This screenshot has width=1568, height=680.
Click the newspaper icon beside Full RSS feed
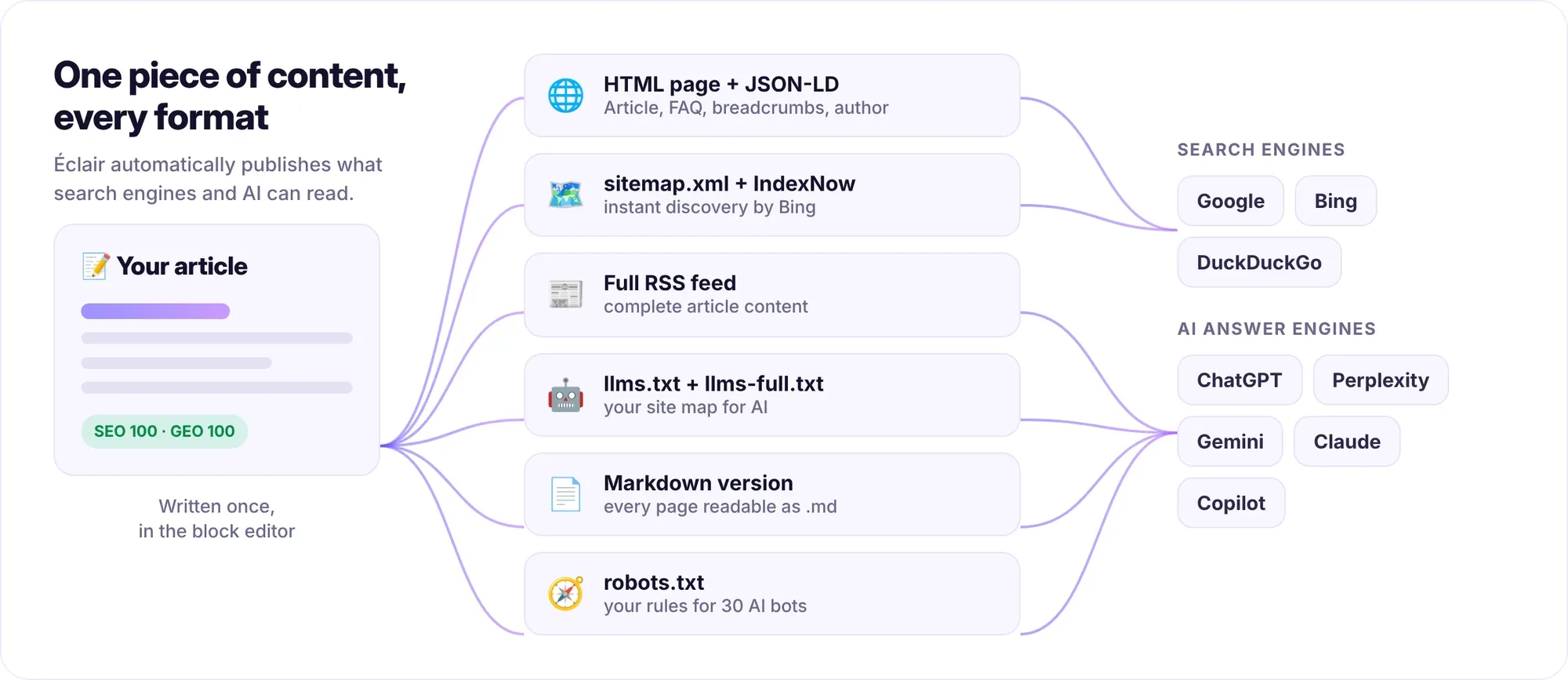coord(565,294)
